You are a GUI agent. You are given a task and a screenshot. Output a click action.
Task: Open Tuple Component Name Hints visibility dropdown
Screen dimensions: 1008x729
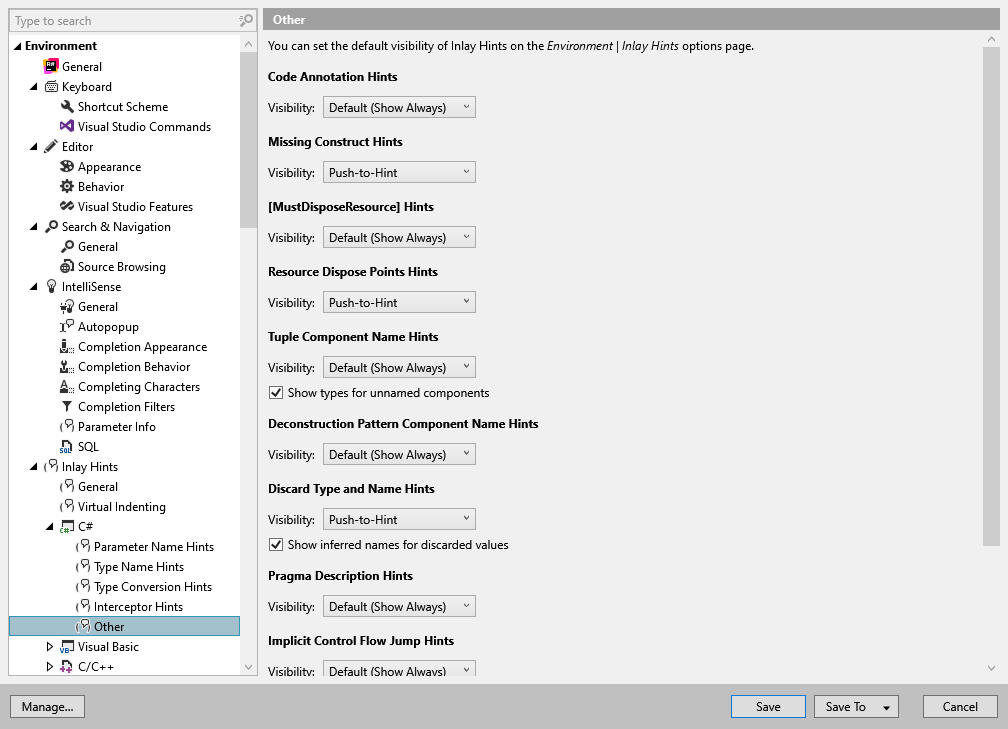point(399,367)
